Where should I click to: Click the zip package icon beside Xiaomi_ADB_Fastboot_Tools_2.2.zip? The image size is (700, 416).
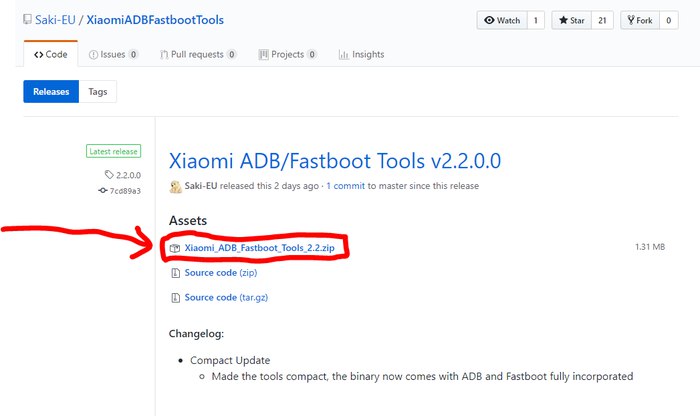(176, 246)
